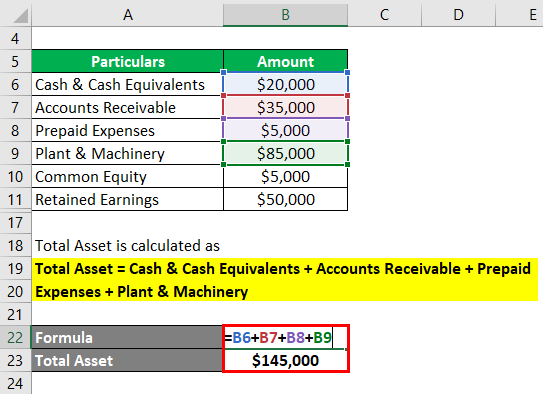
Task: Select the gray Formula label cell
Action: [x=127, y=338]
